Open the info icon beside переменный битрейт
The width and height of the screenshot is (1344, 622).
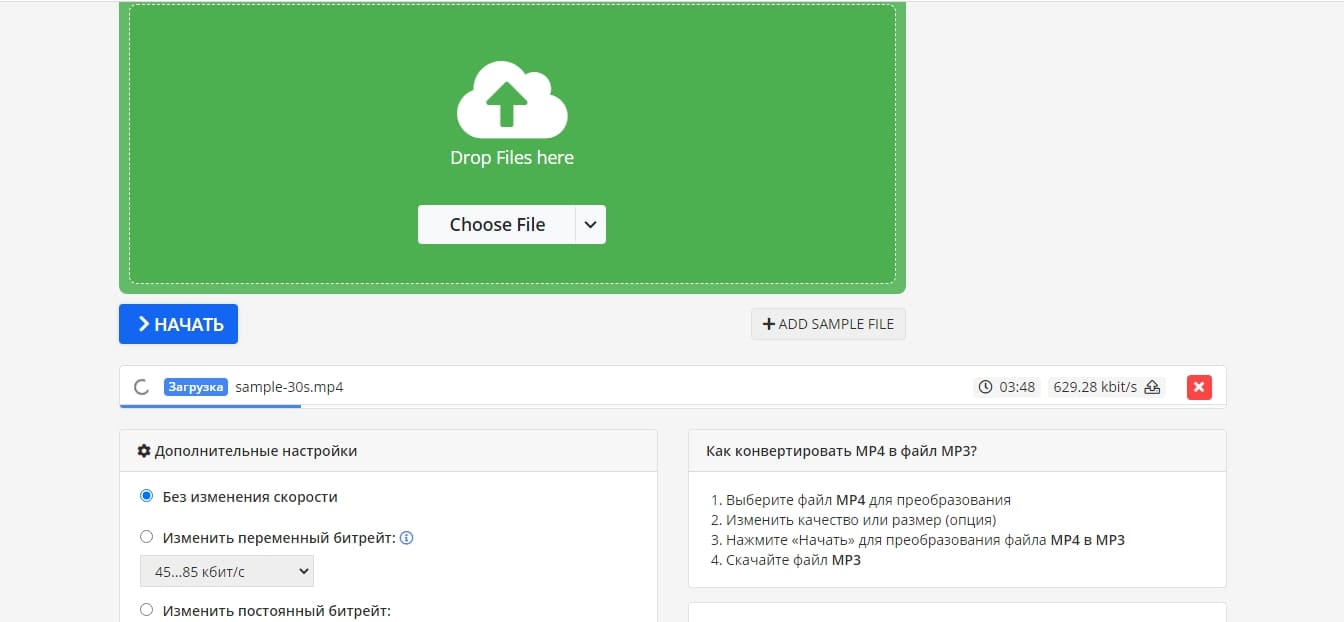click(407, 538)
